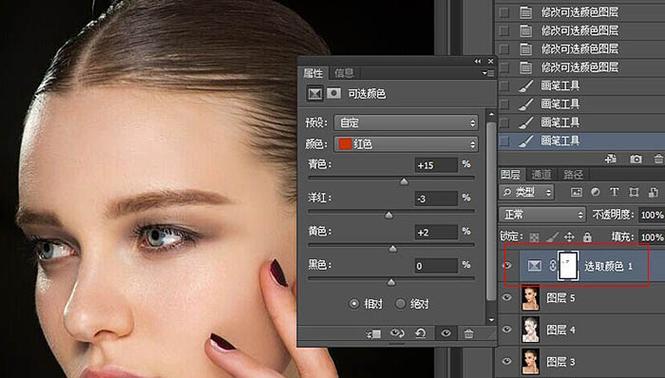Click the selective color adjustment icon in Properties
Viewport: 665px width, 378px height.
click(315, 93)
